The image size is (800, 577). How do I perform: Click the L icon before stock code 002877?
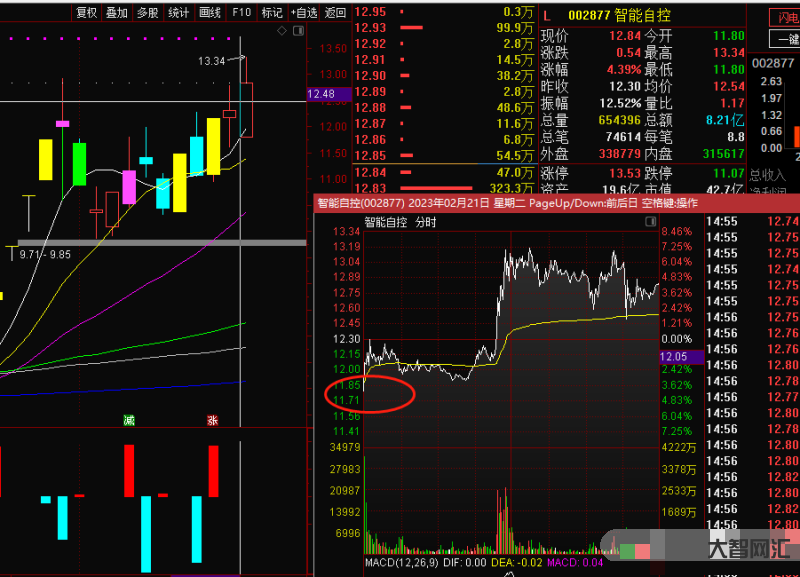(546, 15)
